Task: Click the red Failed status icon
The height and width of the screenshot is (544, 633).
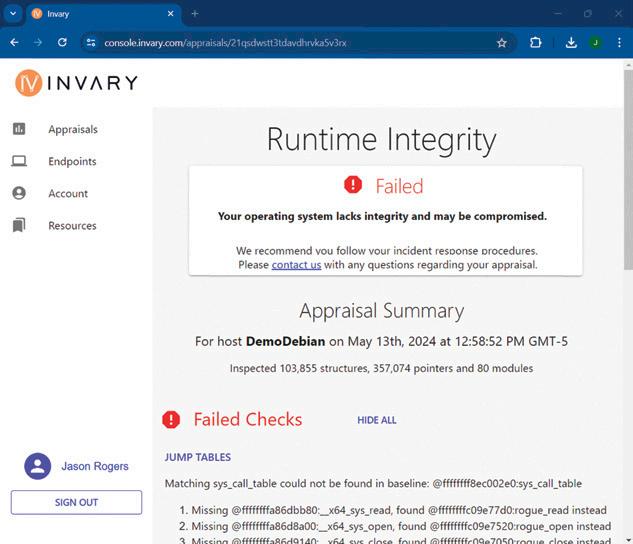Action: [x=353, y=185]
